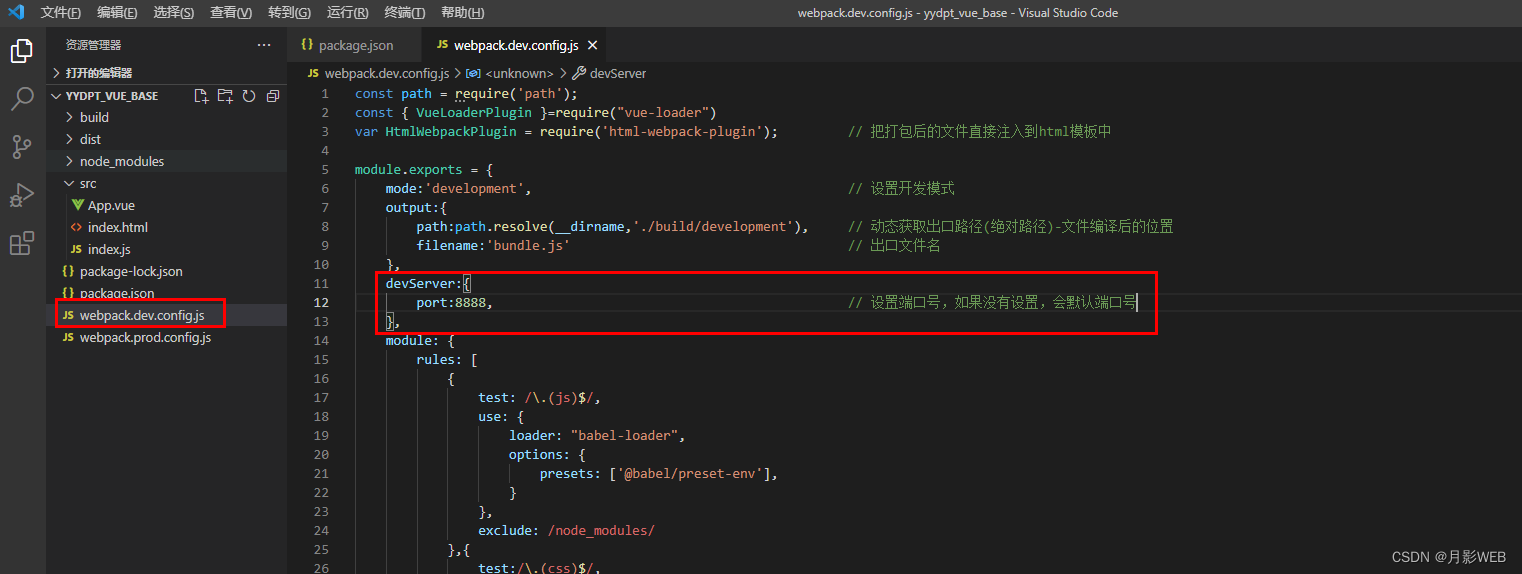Open the Search view in activity bar
The image size is (1522, 574).
pyautogui.click(x=22, y=99)
